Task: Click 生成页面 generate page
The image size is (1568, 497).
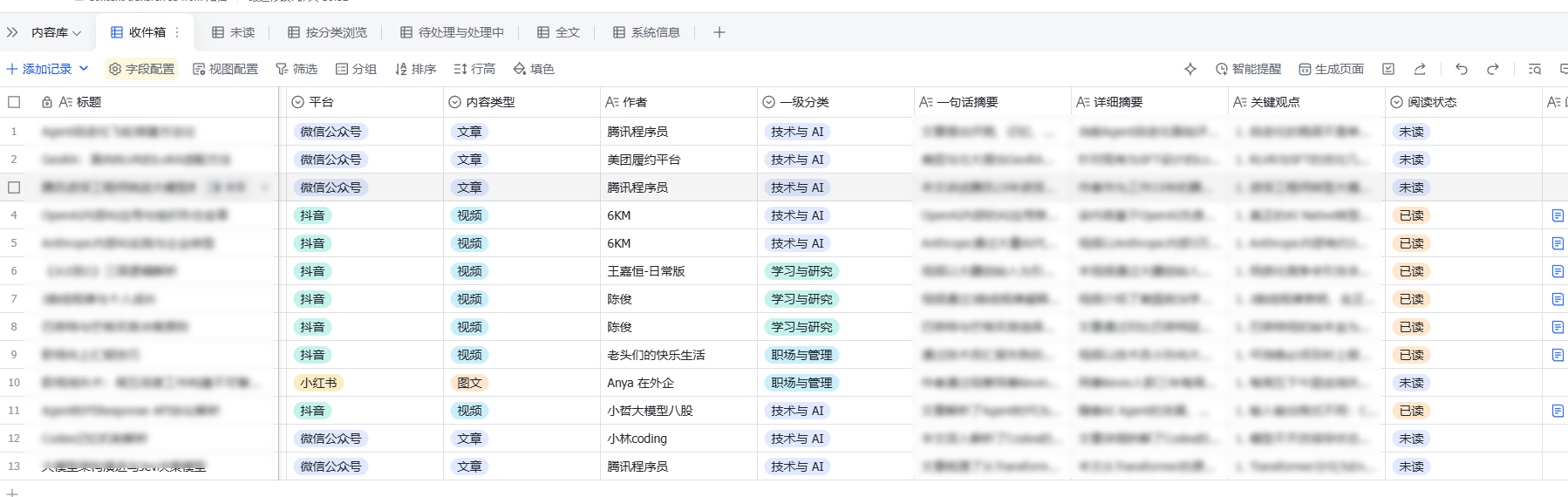Action: [1331, 69]
